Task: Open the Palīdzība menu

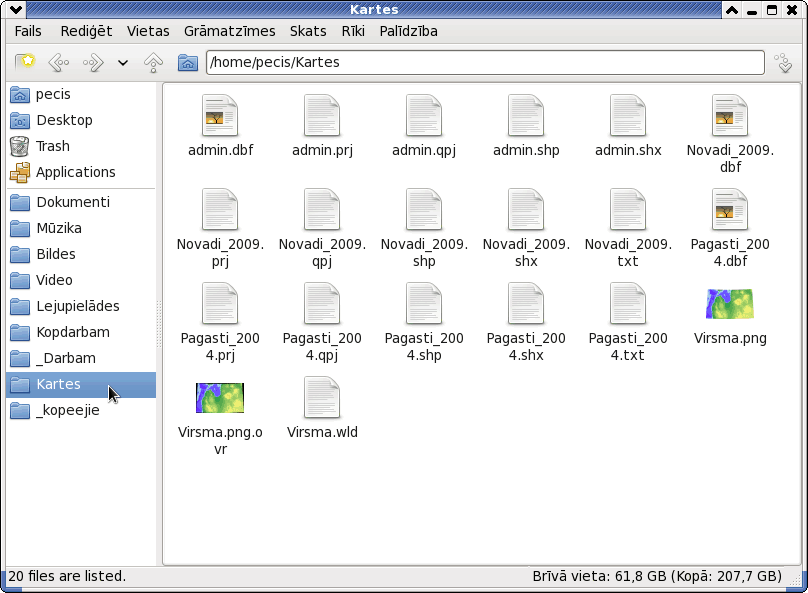Action: [x=408, y=31]
